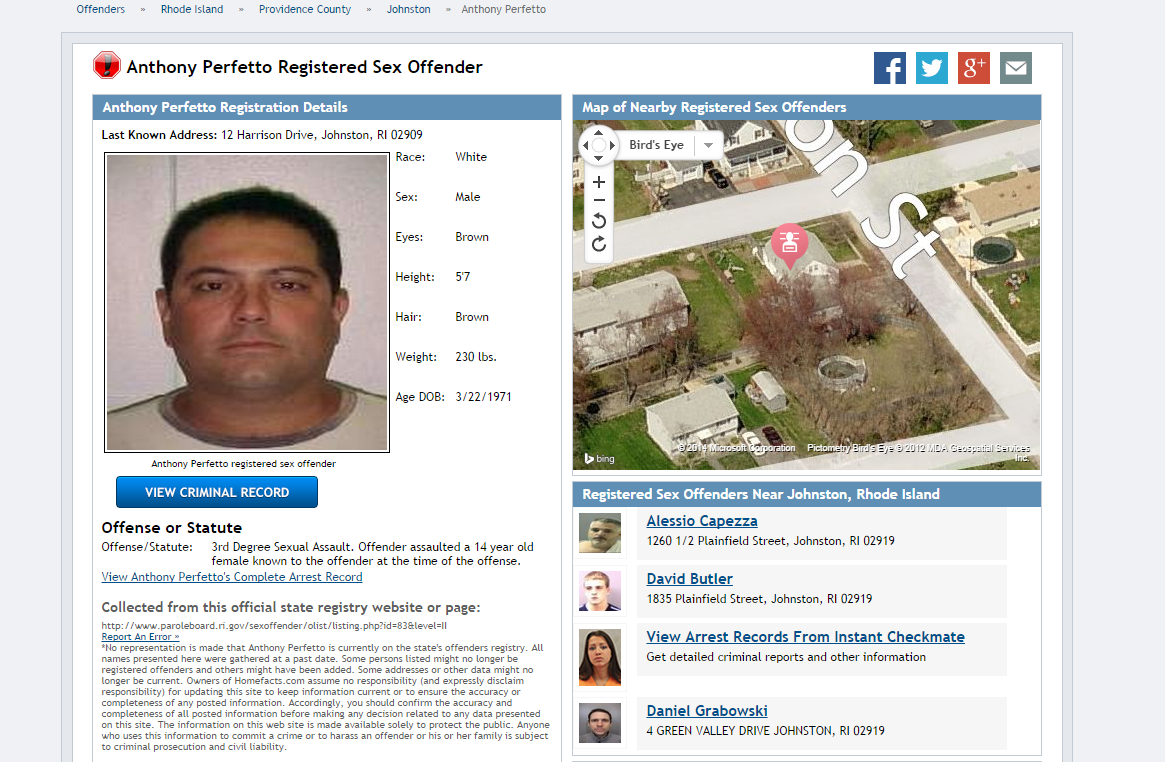Email this page using envelope icon
The width and height of the screenshot is (1165, 762).
point(1016,68)
